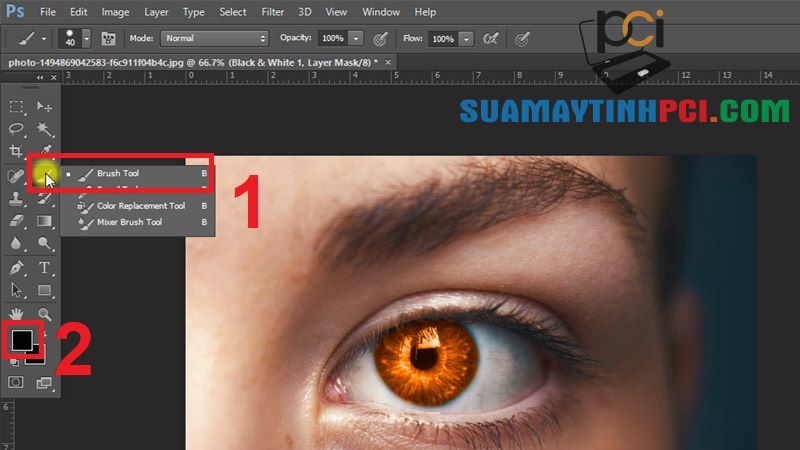800x450 pixels.
Task: Select the Blur tool
Action: (16, 243)
